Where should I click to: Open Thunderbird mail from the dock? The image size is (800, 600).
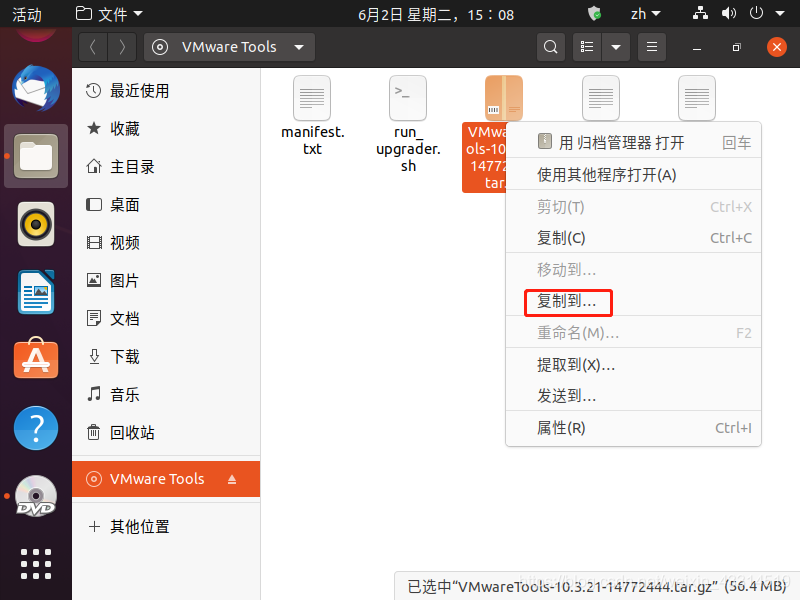point(36,88)
